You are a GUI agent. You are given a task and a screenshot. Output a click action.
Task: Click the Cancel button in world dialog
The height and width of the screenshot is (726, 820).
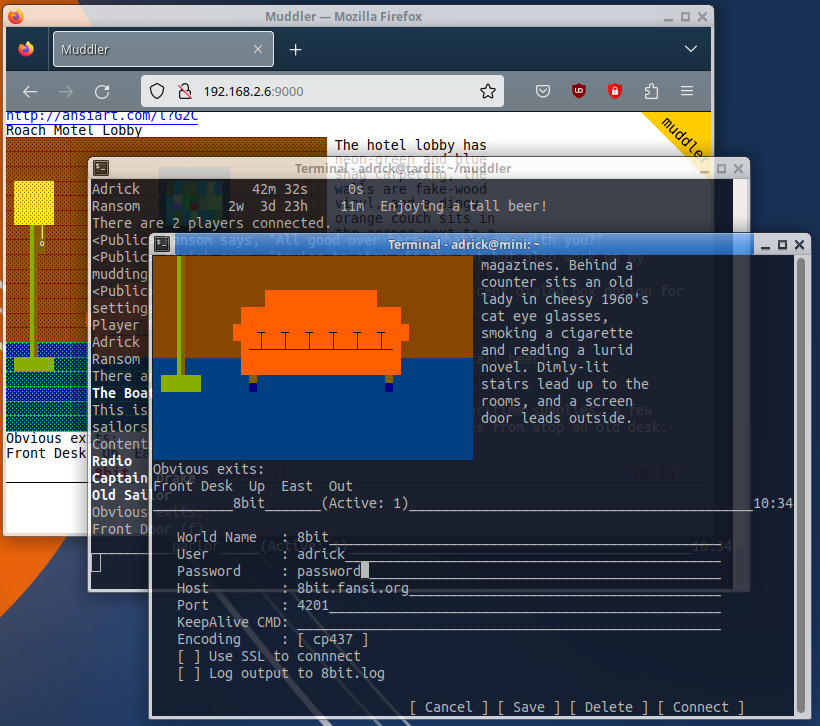(x=449, y=707)
